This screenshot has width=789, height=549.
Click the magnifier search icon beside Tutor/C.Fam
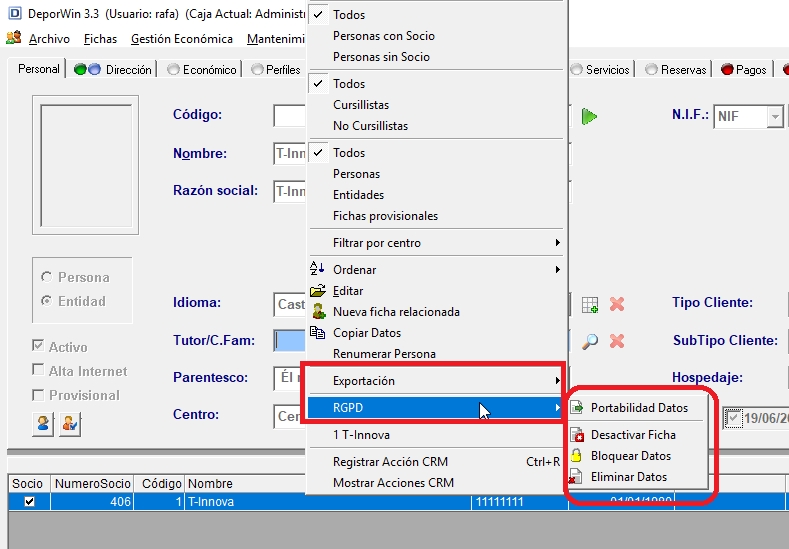(x=590, y=341)
